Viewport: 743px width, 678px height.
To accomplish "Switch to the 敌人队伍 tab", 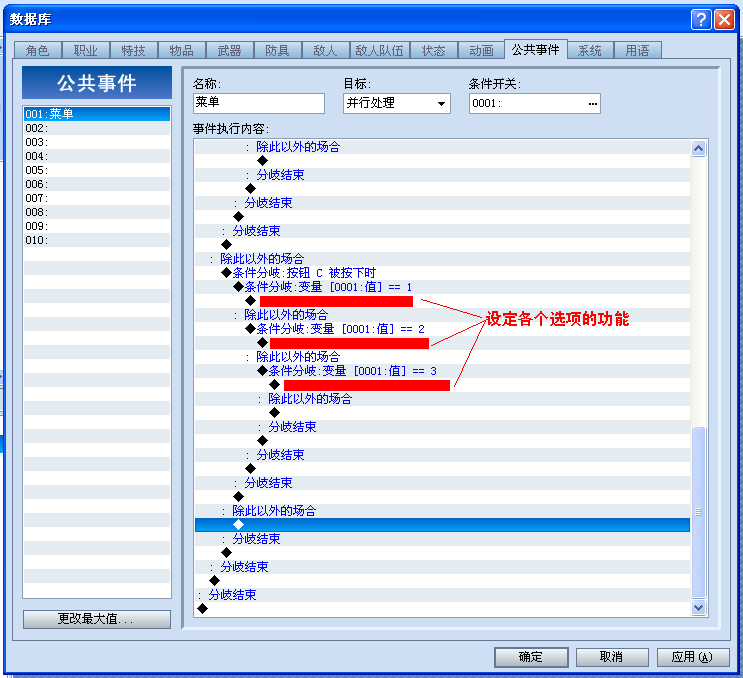I will click(x=380, y=50).
